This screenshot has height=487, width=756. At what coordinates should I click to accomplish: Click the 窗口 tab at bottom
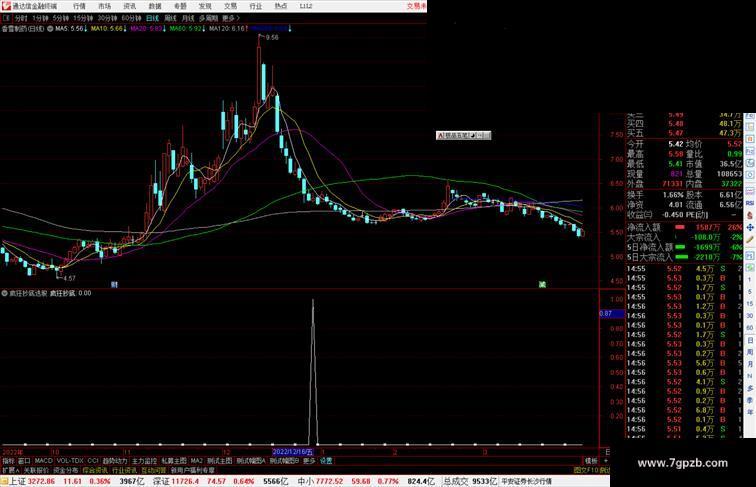pos(24,461)
